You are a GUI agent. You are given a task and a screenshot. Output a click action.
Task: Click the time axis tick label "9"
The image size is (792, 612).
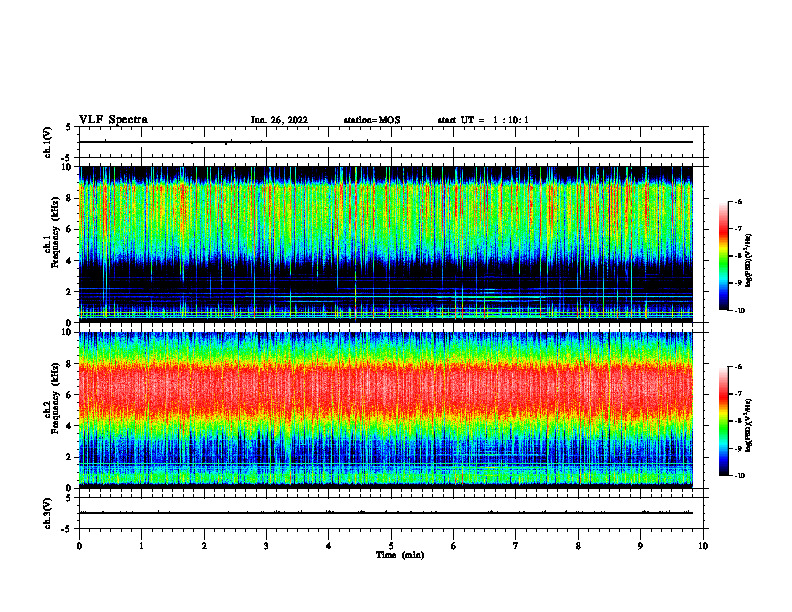coord(640,546)
